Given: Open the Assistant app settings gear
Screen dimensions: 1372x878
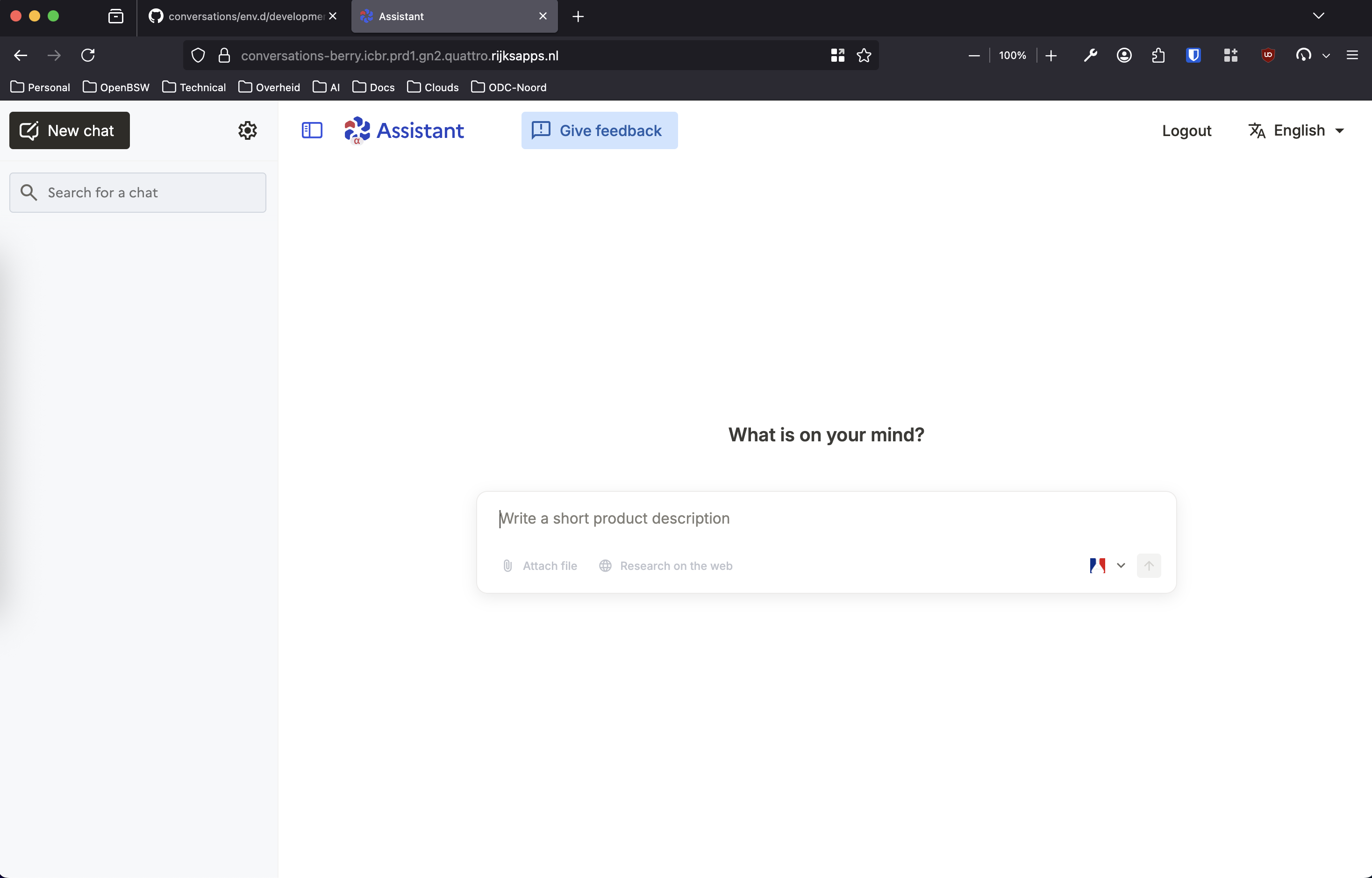Looking at the screenshot, I should 248,130.
